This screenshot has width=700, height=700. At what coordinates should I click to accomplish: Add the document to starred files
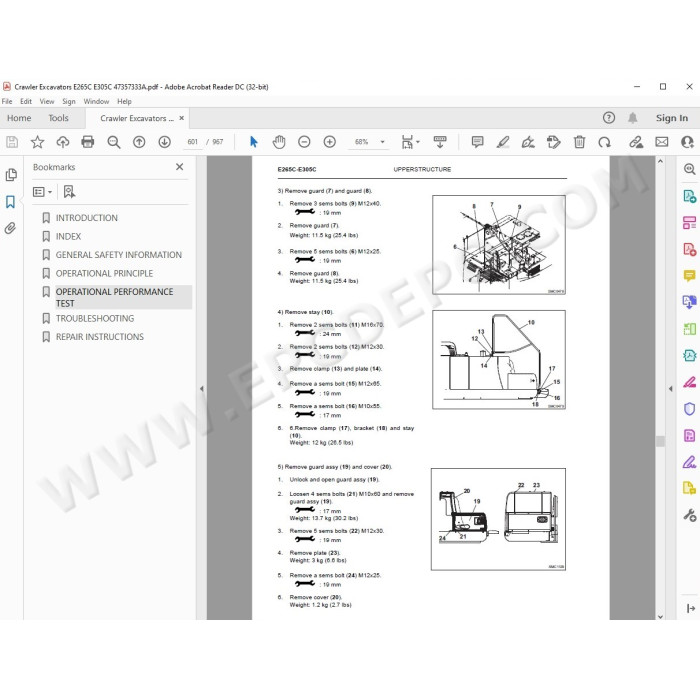click(x=38, y=142)
